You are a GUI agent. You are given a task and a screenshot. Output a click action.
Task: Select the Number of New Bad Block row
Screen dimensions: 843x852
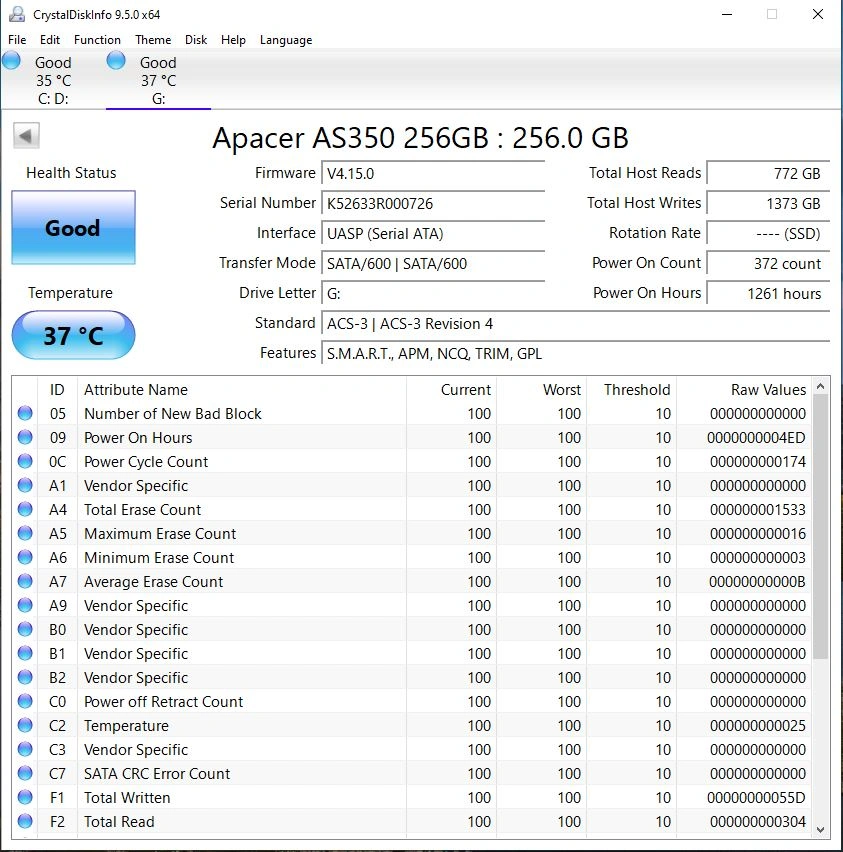click(173, 414)
